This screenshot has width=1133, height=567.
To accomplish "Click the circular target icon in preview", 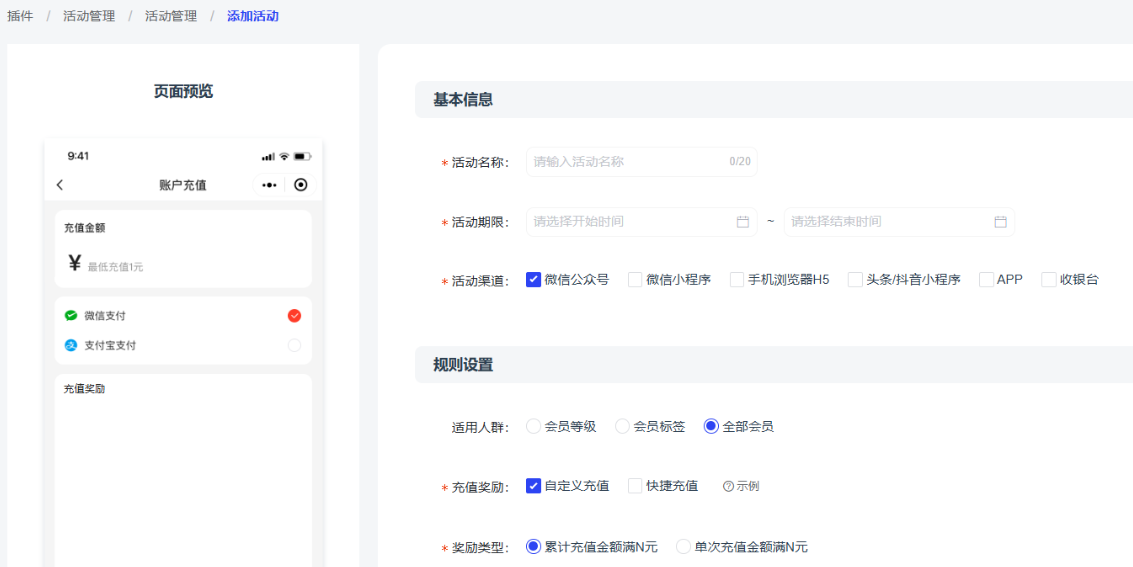I will (x=301, y=185).
